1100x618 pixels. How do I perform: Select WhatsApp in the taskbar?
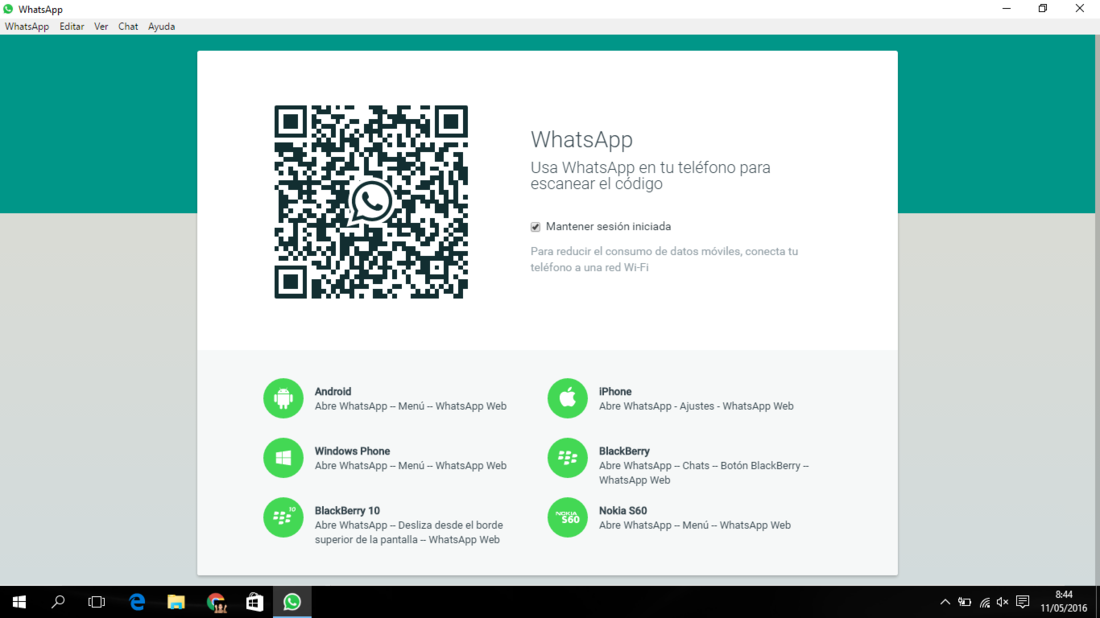click(x=292, y=602)
